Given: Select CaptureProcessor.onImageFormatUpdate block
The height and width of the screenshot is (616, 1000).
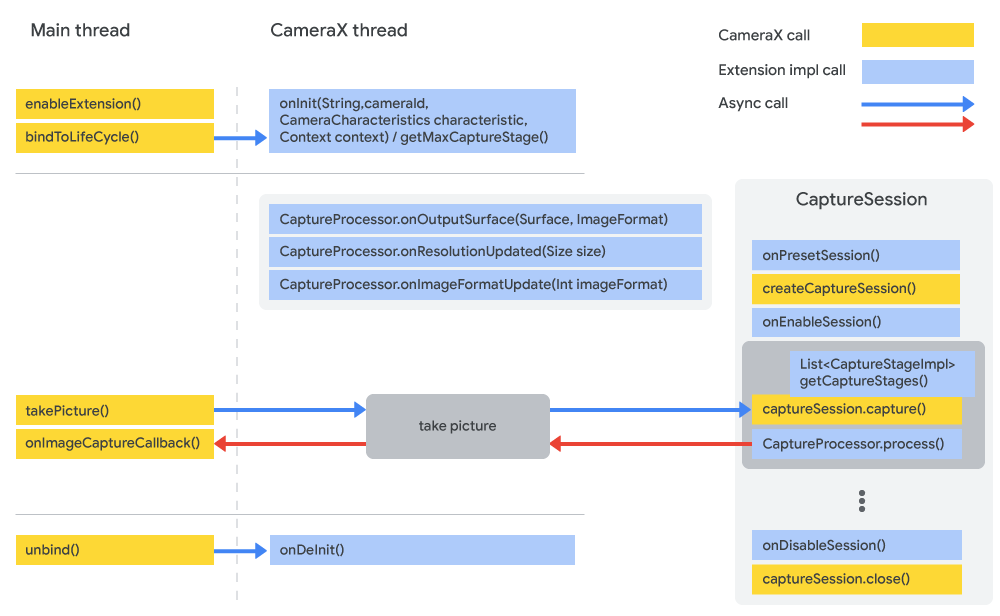Looking at the screenshot, I should 485,284.
